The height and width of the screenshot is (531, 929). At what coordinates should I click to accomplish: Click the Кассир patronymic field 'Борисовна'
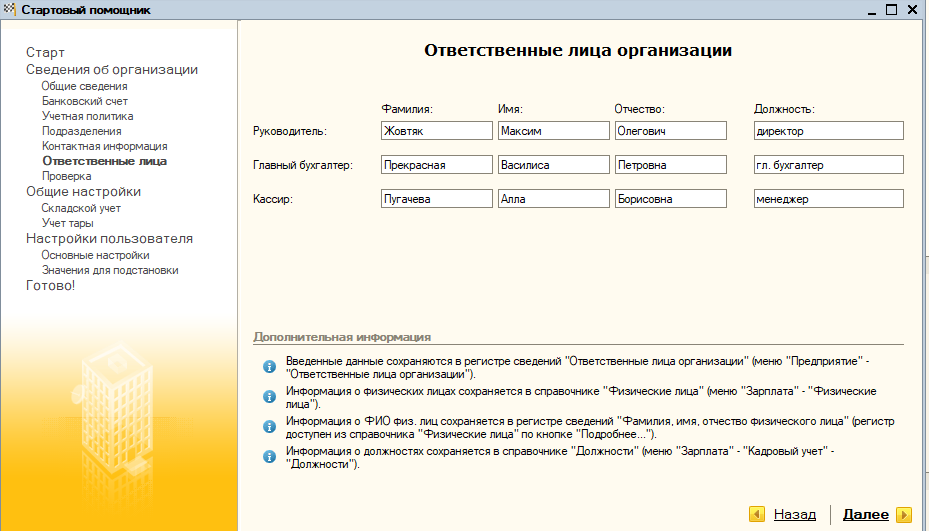[671, 199]
